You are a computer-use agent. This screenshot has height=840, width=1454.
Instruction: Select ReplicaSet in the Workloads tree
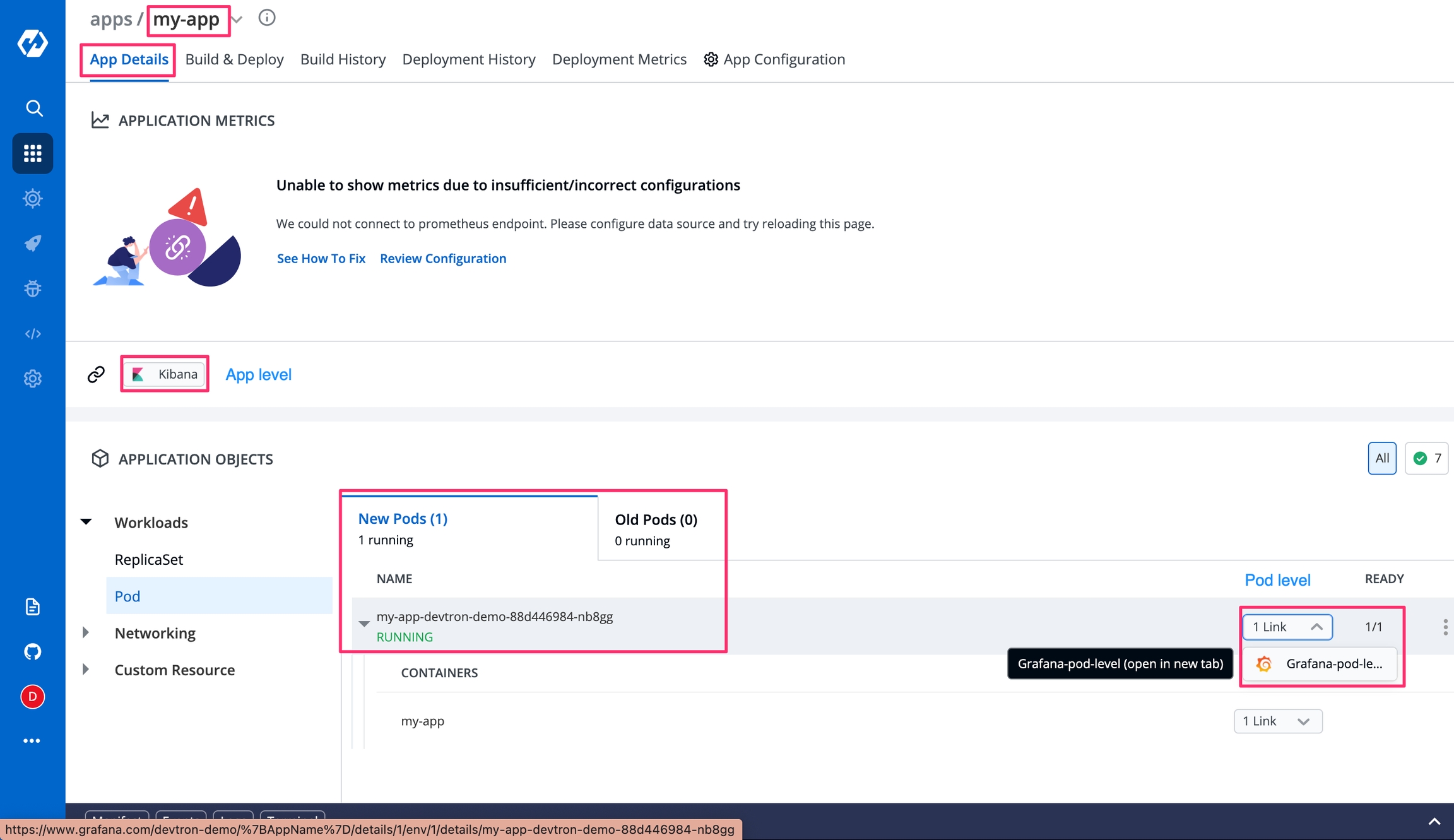tap(149, 559)
